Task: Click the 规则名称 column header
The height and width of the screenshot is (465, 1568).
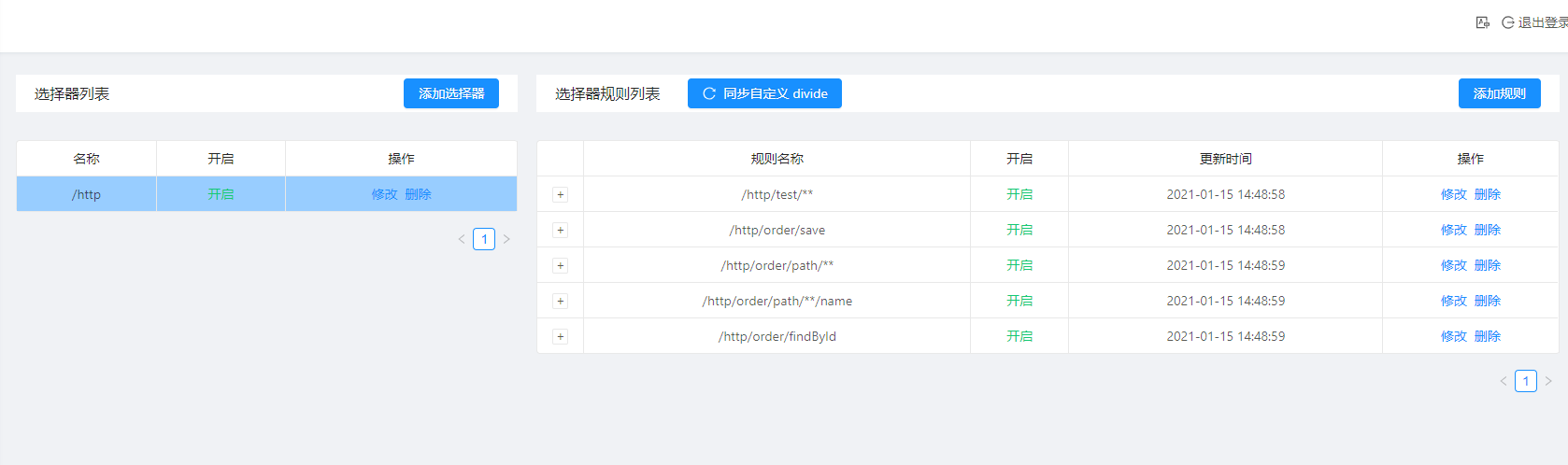Action: click(x=777, y=159)
